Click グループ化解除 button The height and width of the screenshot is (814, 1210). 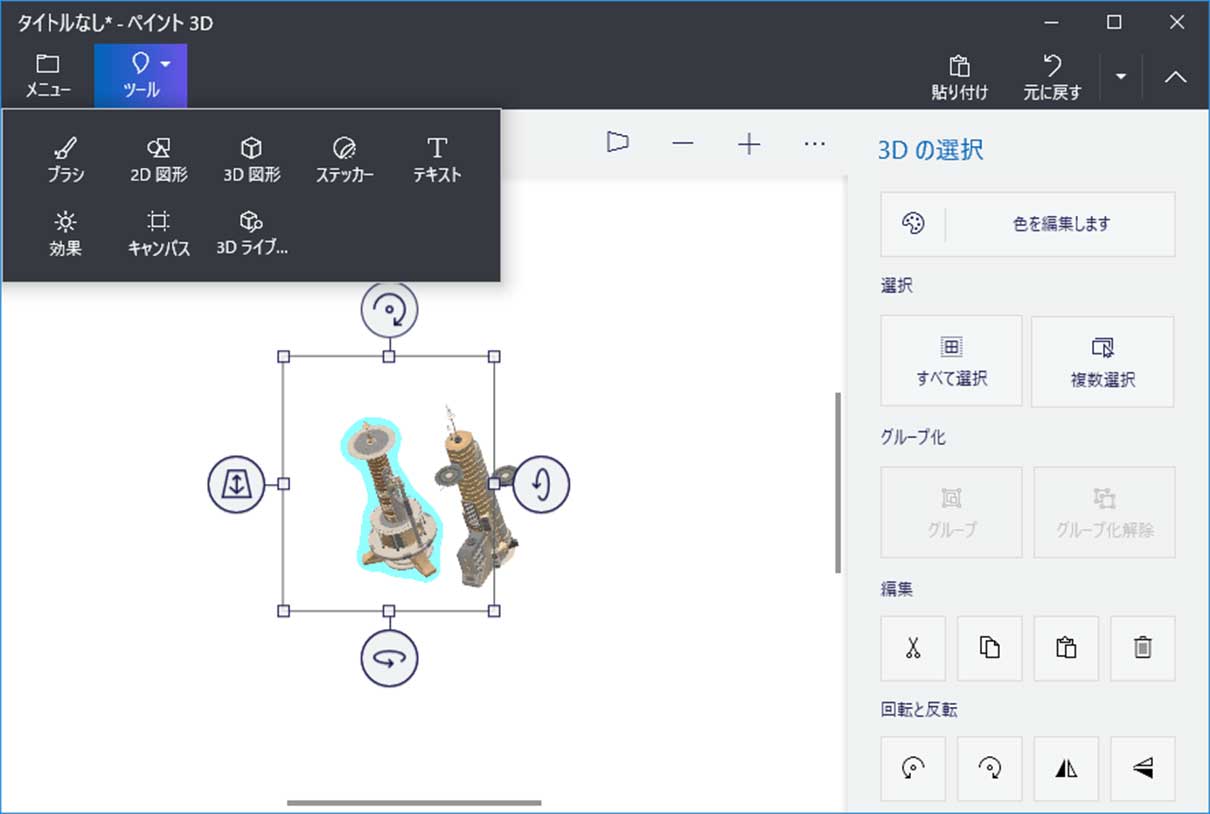pos(1104,512)
